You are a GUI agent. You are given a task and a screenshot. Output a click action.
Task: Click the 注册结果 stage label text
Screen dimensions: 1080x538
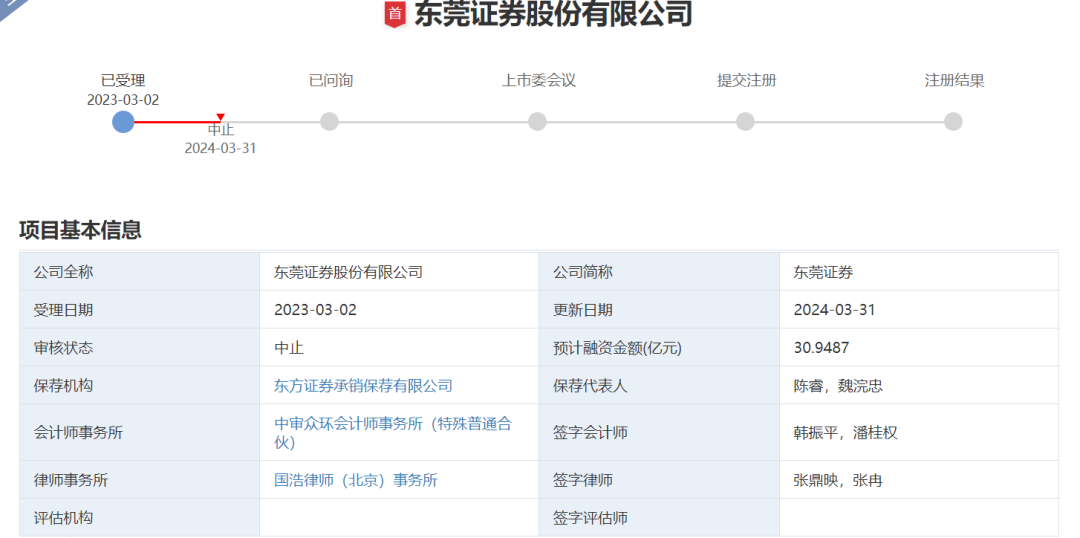pyautogui.click(x=954, y=80)
